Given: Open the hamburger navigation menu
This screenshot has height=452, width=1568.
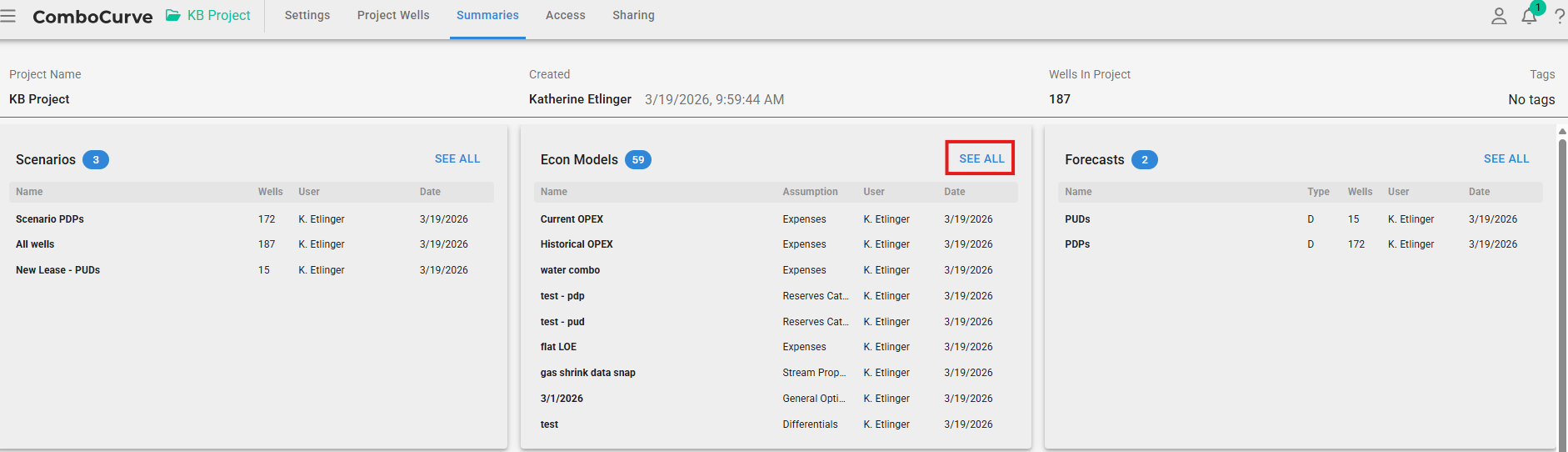Looking at the screenshot, I should 8,16.
